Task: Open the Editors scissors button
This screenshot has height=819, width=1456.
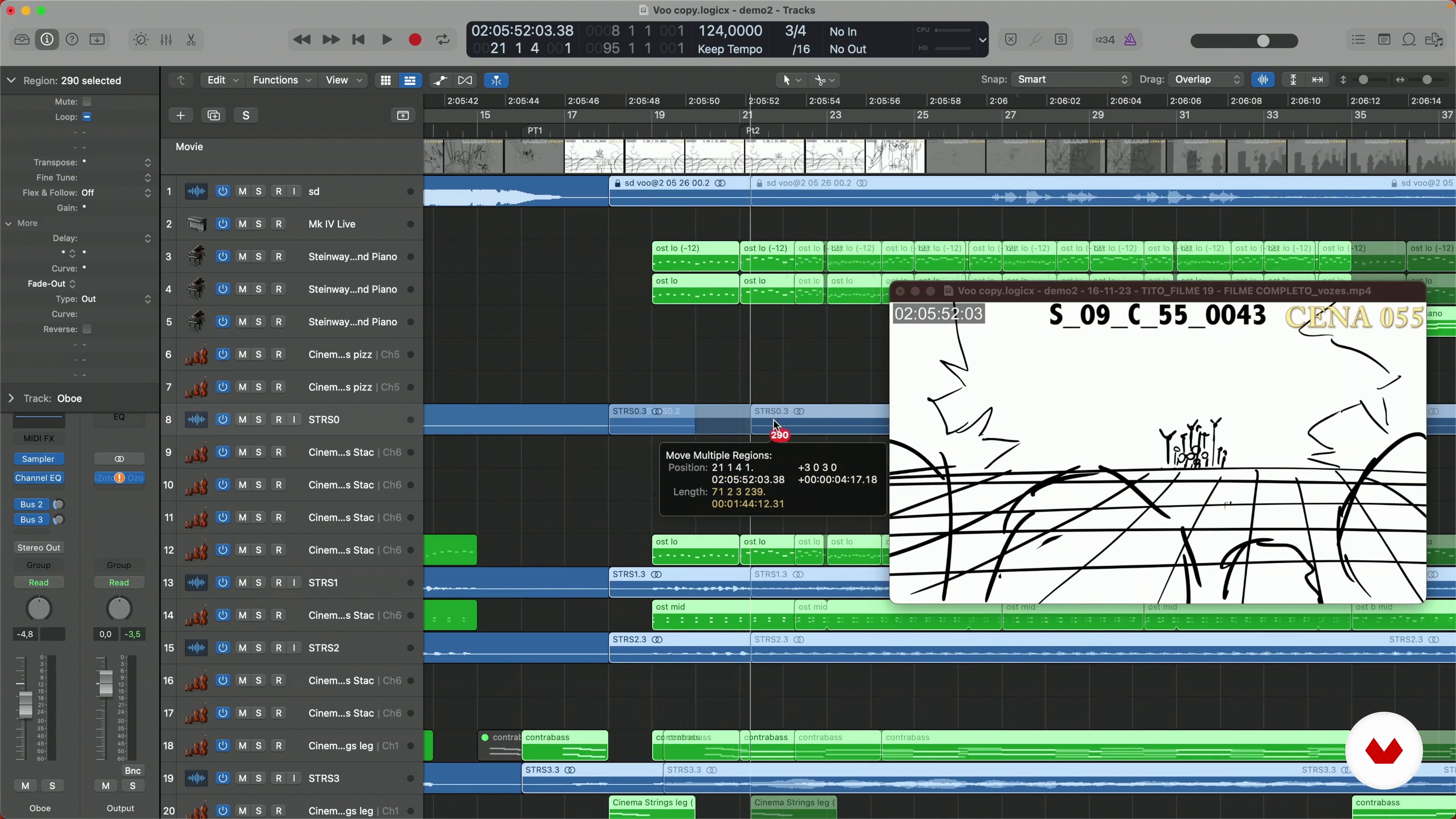Action: coord(191,39)
